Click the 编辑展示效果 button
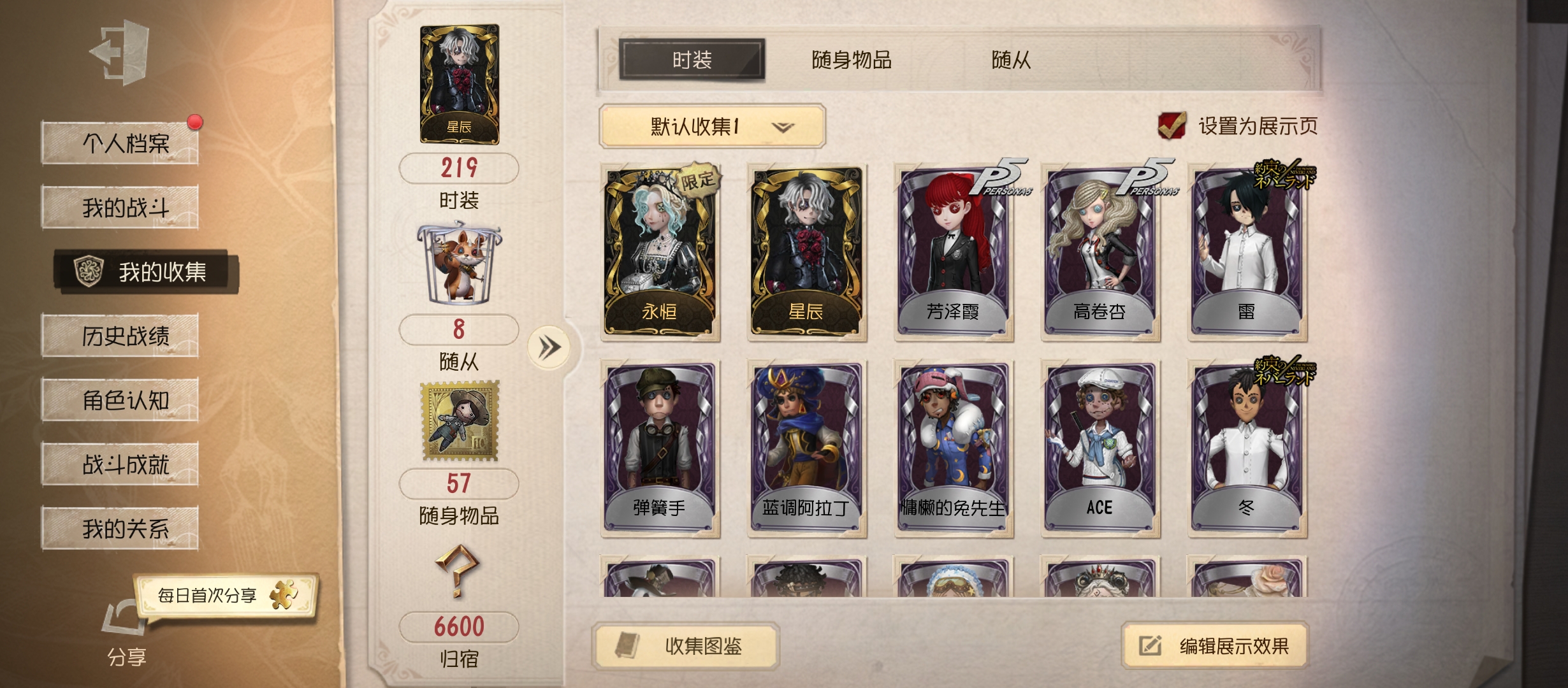 pyautogui.click(x=1215, y=646)
